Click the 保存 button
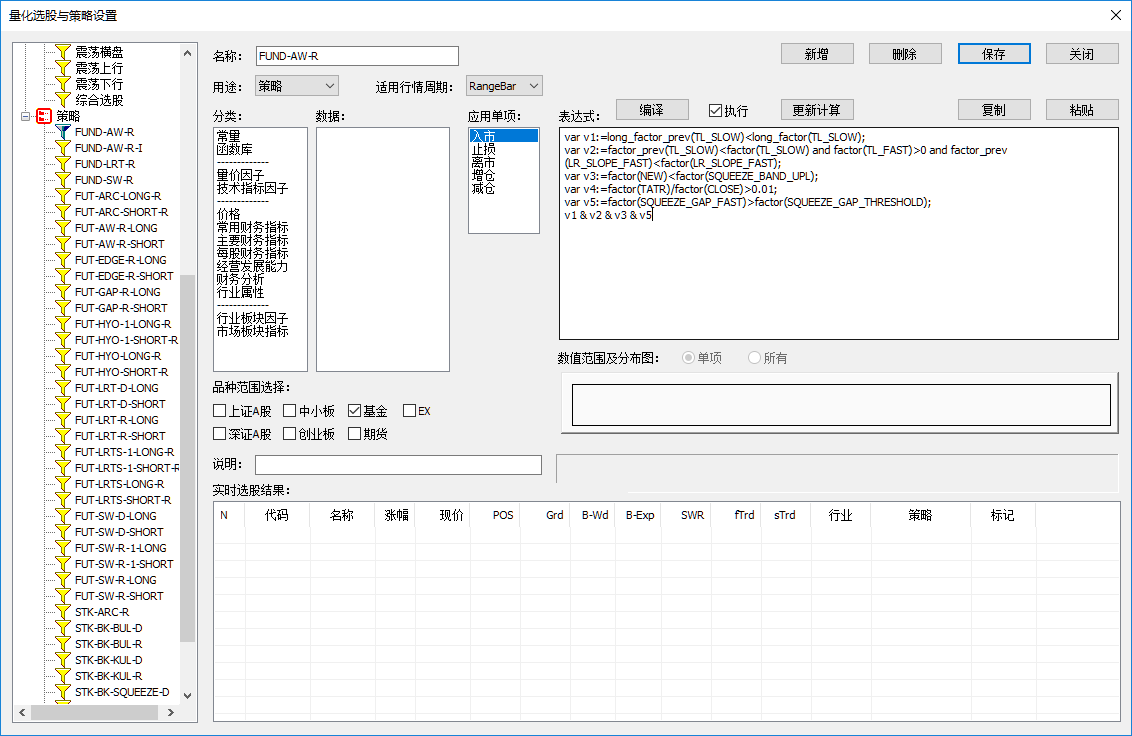Viewport: 1132px width, 736px height. 994,54
